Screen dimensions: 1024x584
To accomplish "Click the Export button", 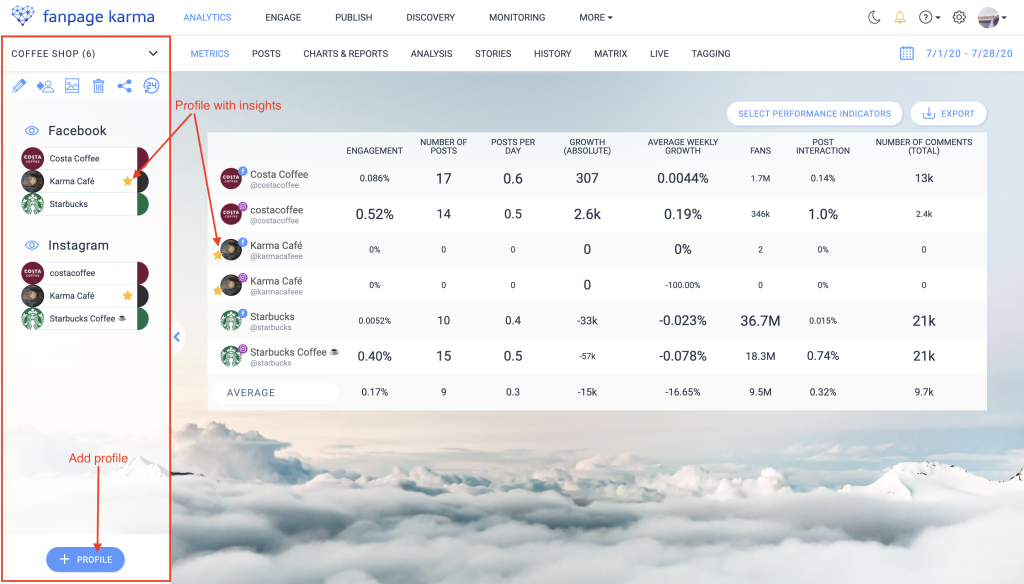I will (x=949, y=114).
